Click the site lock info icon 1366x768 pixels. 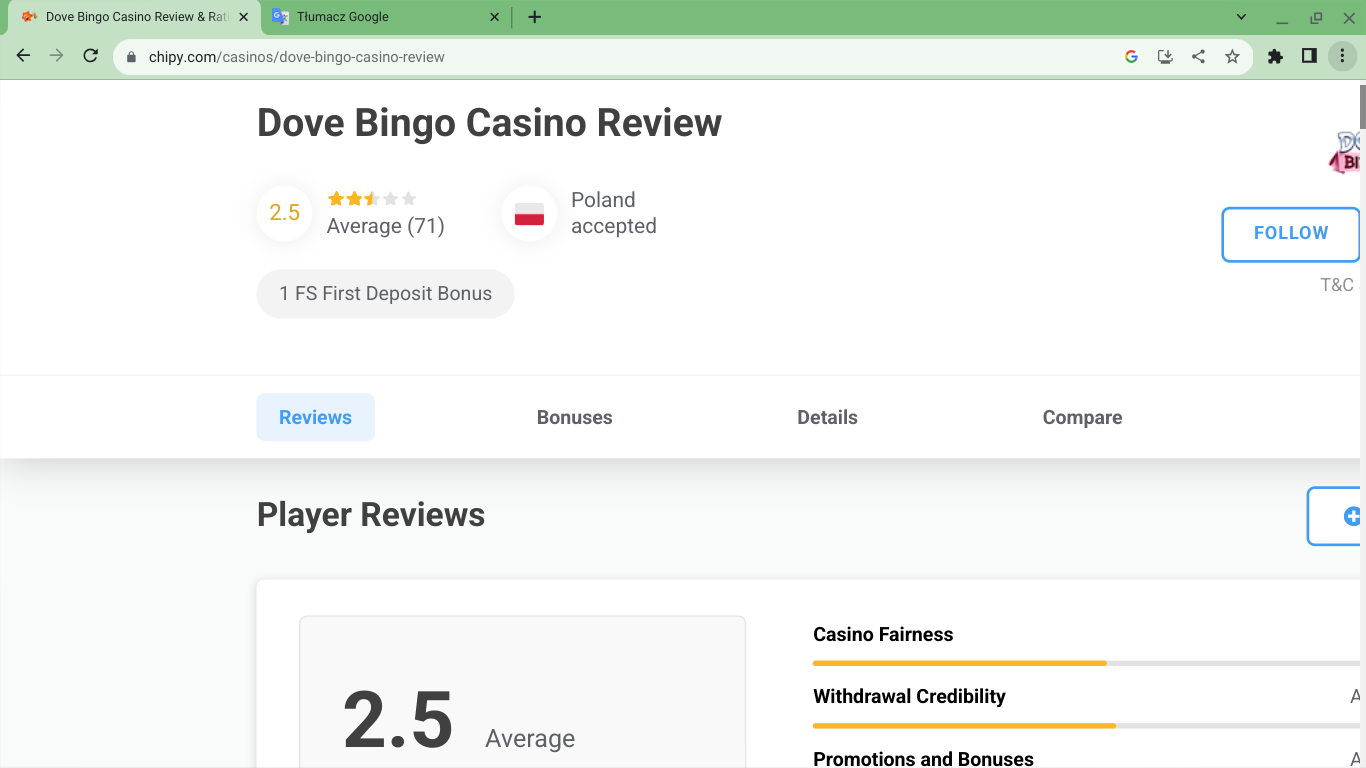pyautogui.click(x=131, y=57)
